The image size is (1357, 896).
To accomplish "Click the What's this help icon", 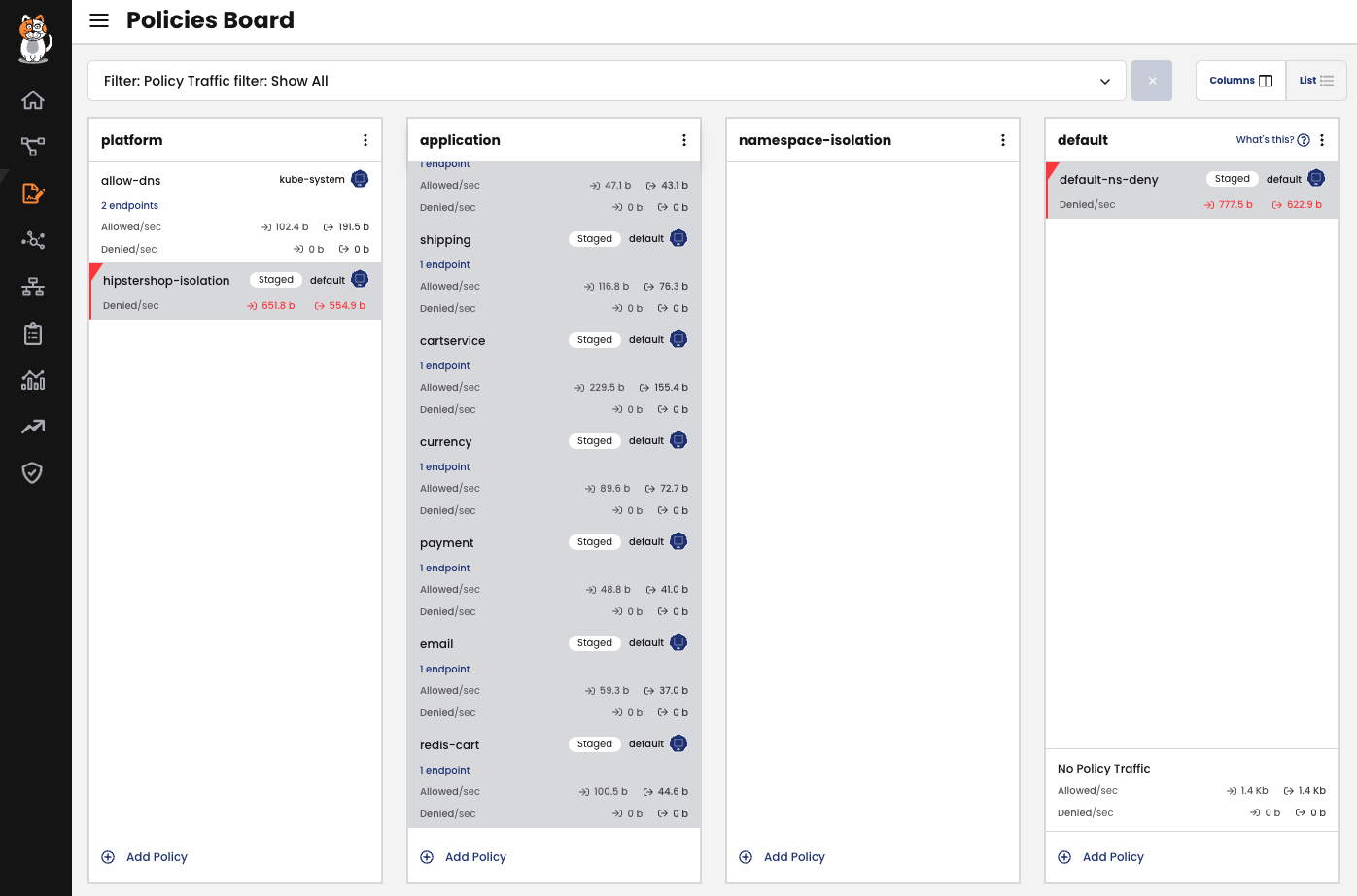I will coord(1304,140).
